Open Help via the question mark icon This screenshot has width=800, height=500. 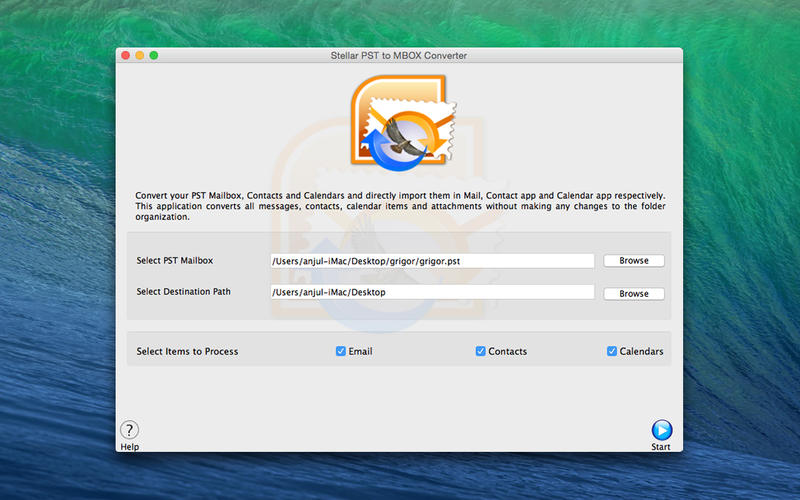(x=130, y=430)
